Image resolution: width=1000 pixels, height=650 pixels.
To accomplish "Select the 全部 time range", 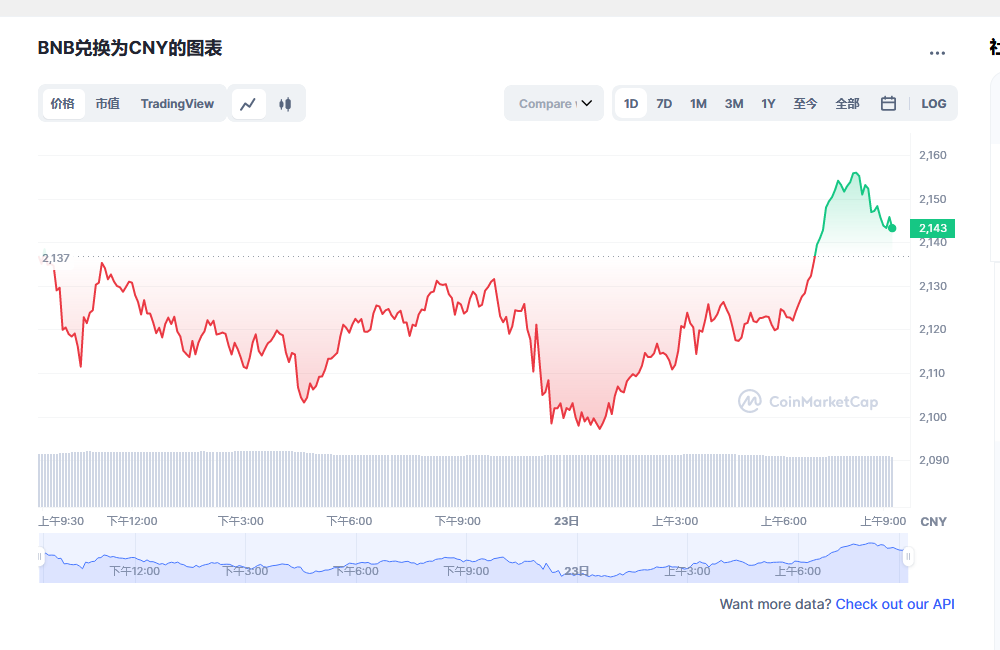I will click(847, 103).
